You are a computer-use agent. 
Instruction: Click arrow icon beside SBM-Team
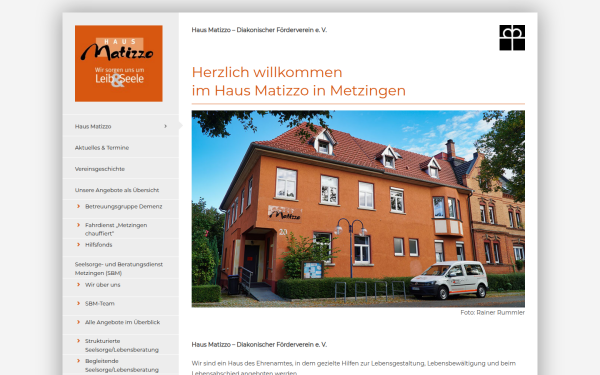(x=78, y=303)
